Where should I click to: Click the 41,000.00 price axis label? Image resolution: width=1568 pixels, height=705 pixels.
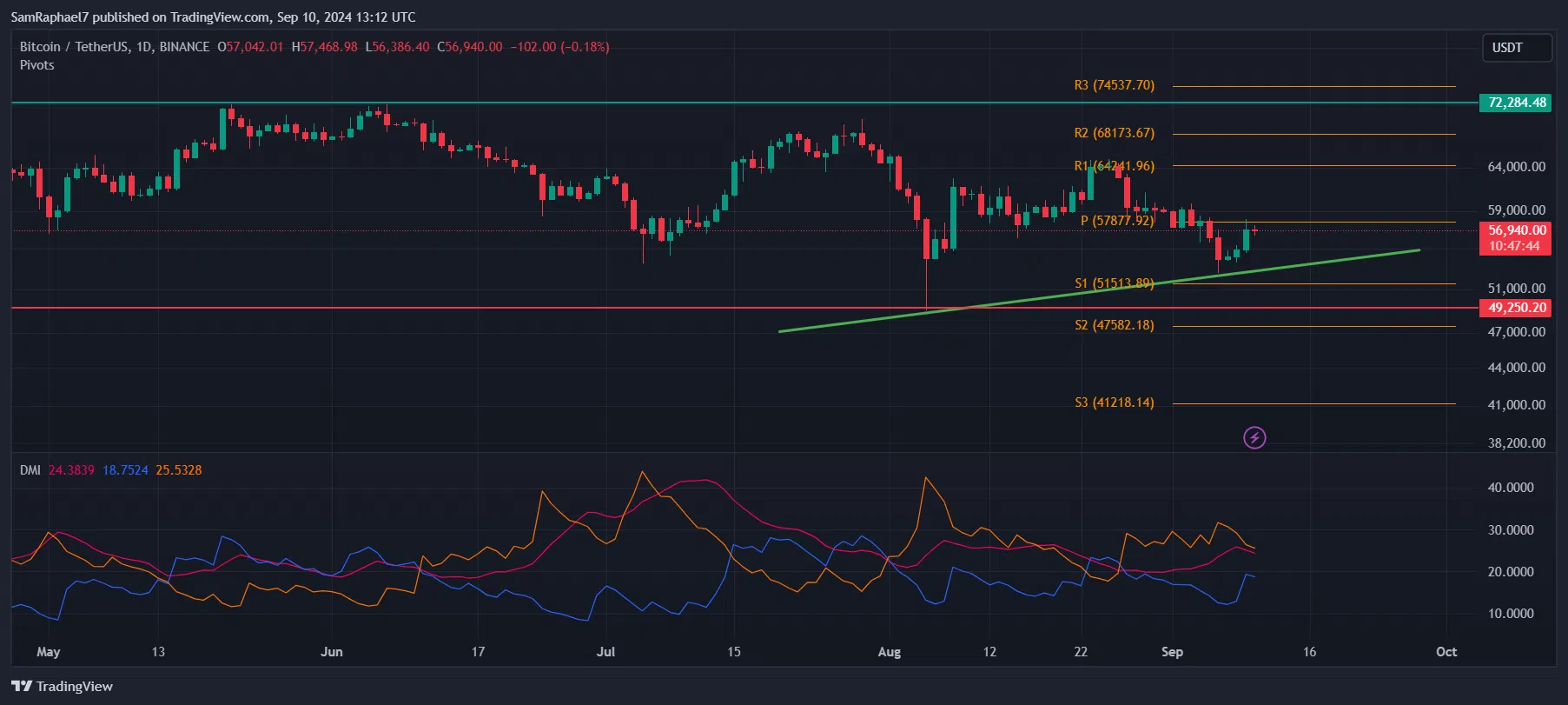click(x=1517, y=405)
